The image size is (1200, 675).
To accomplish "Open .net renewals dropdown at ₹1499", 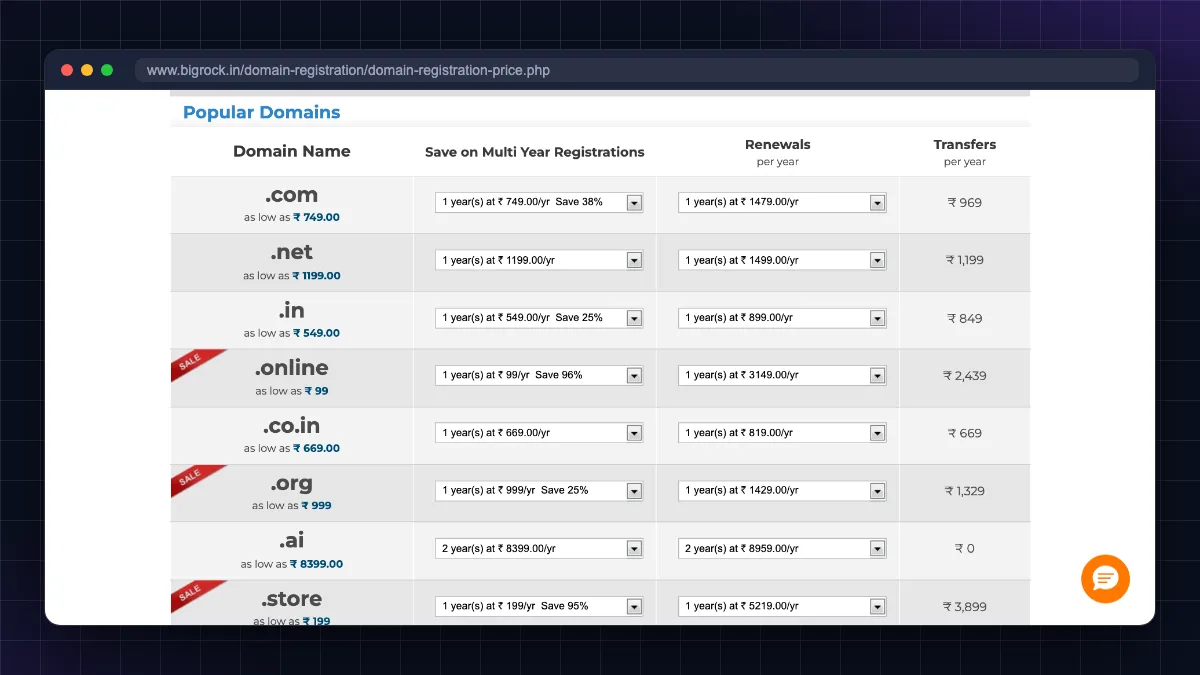I will tap(782, 260).
